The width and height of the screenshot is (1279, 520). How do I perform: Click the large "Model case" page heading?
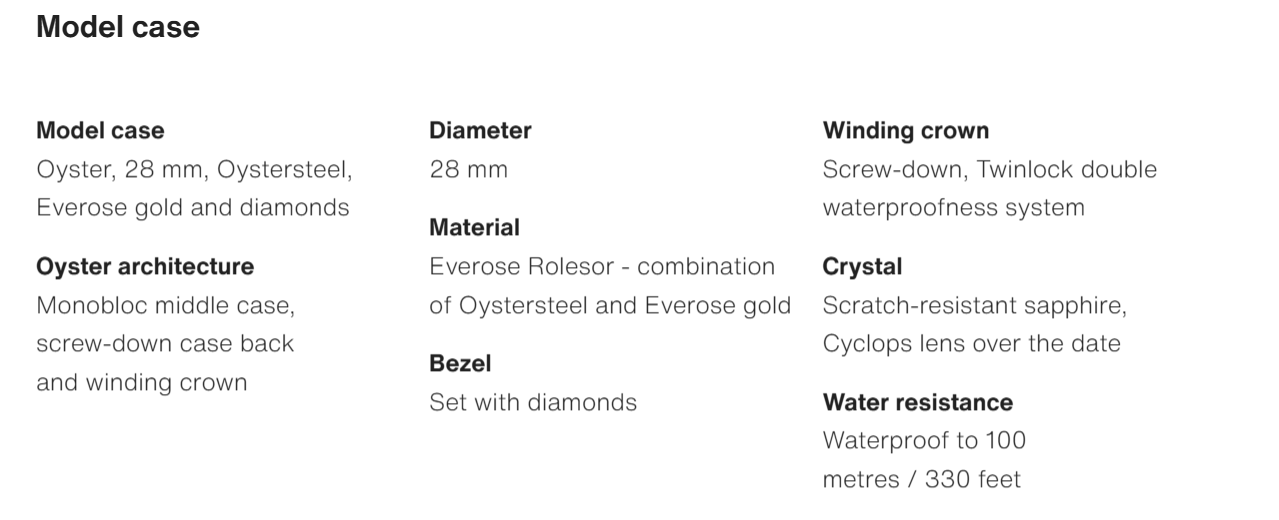118,27
